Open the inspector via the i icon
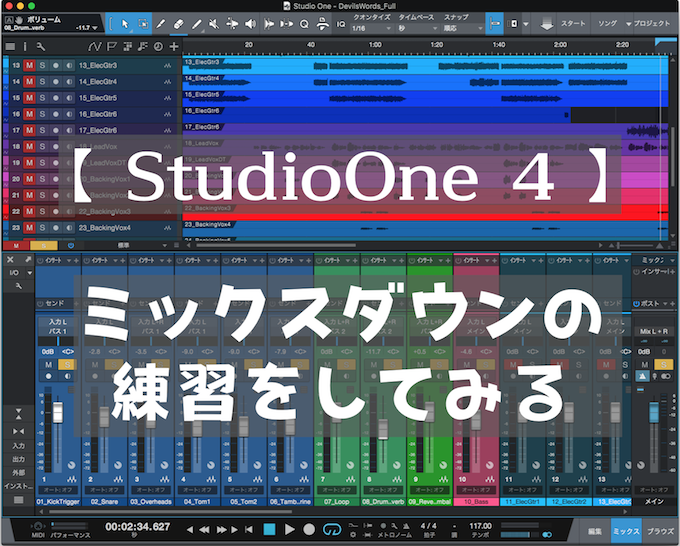This screenshot has height=546, width=680. point(25,46)
